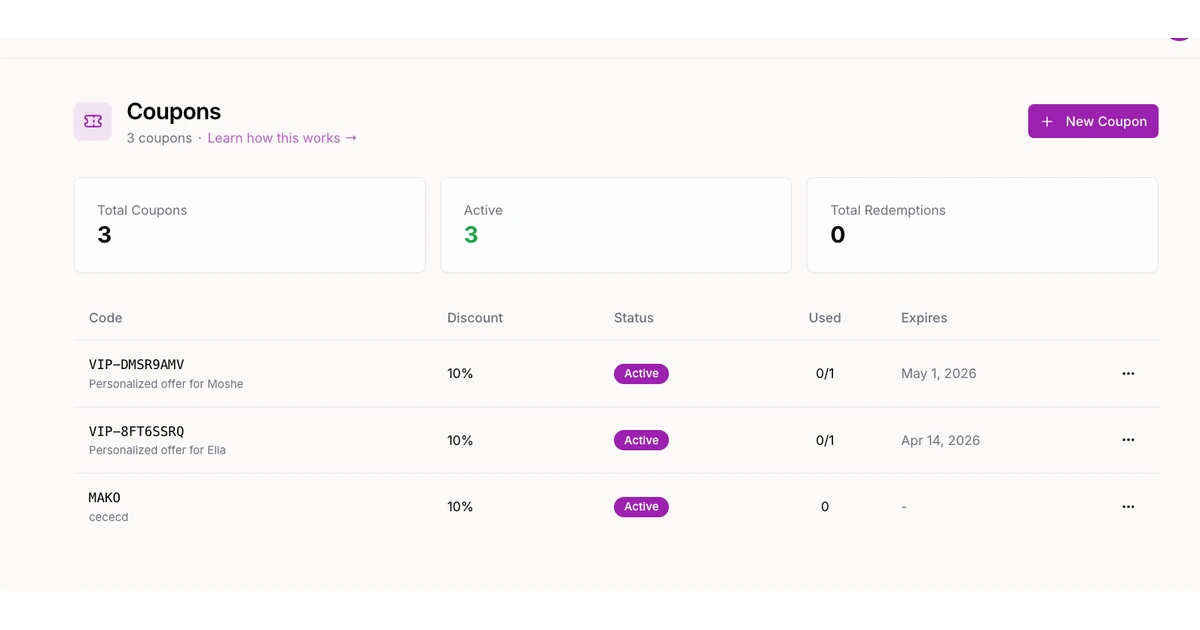
Task: Sort by the Code column header
Action: click(105, 318)
